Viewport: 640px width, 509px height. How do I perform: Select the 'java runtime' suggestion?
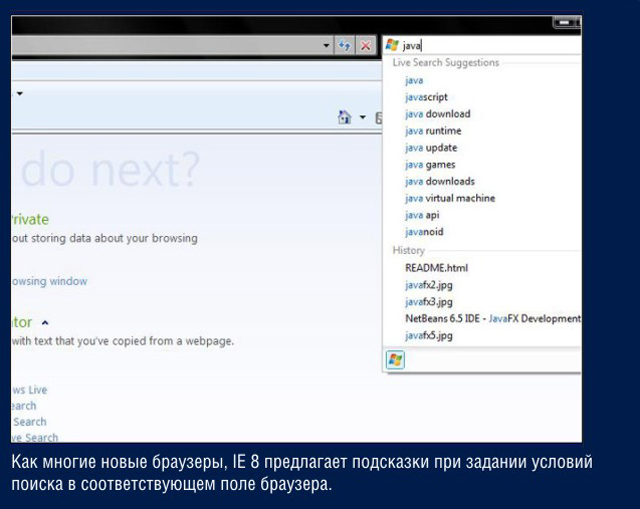click(433, 131)
